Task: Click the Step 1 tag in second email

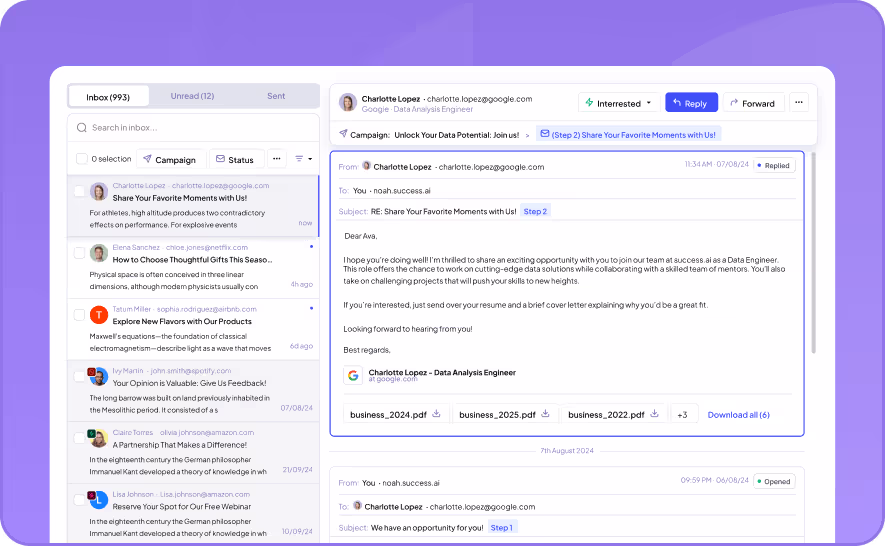Action: [x=502, y=527]
